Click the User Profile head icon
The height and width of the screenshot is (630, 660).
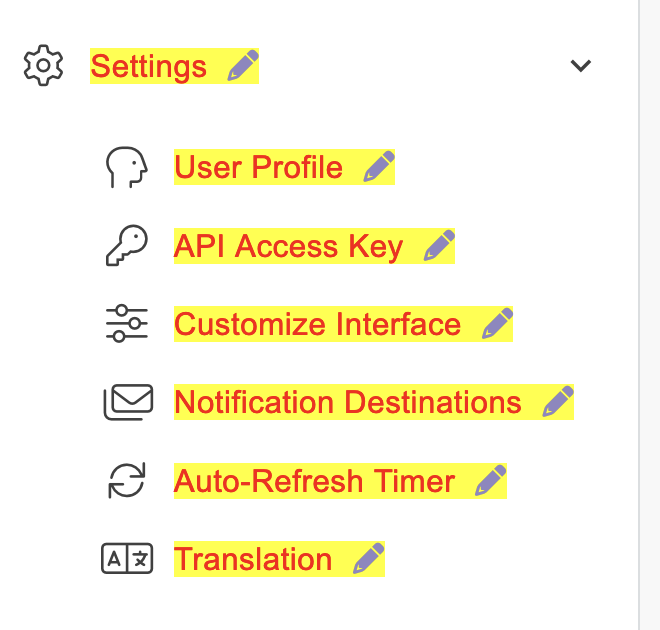tap(127, 167)
